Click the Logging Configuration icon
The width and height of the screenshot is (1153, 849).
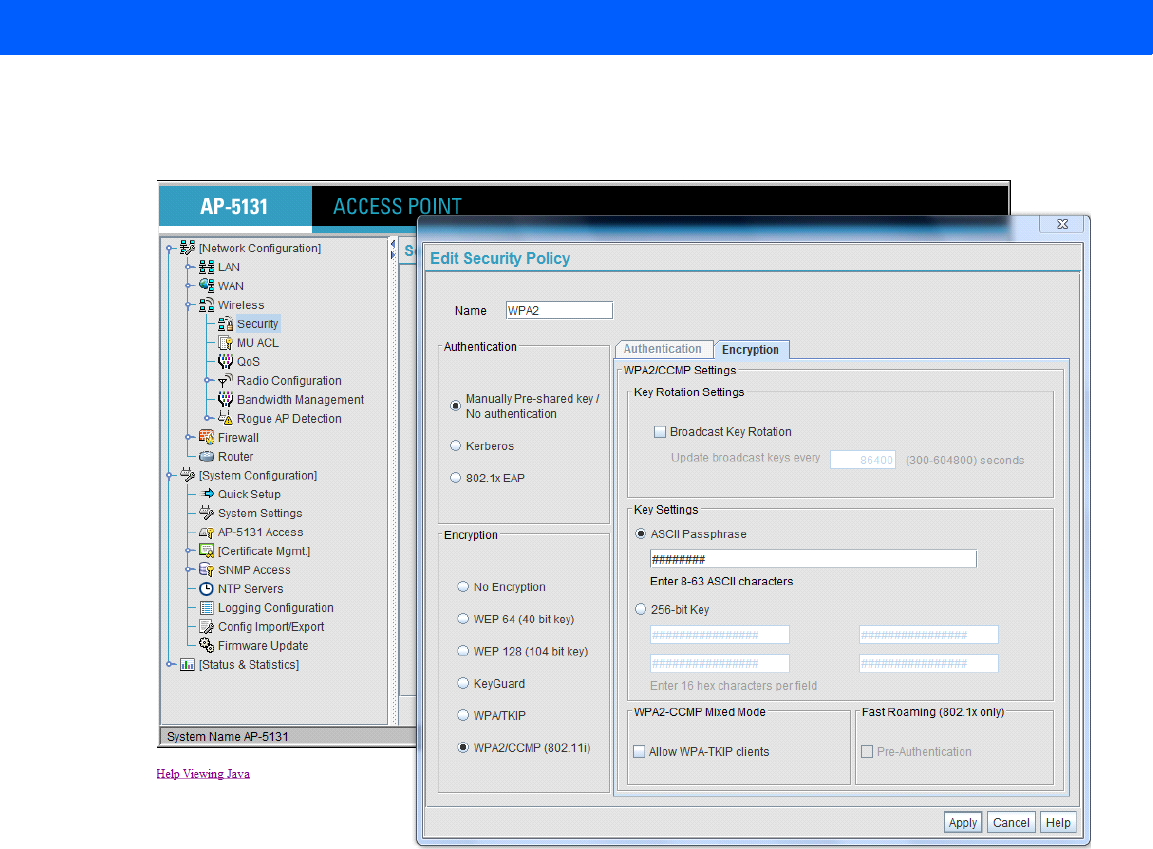(207, 608)
